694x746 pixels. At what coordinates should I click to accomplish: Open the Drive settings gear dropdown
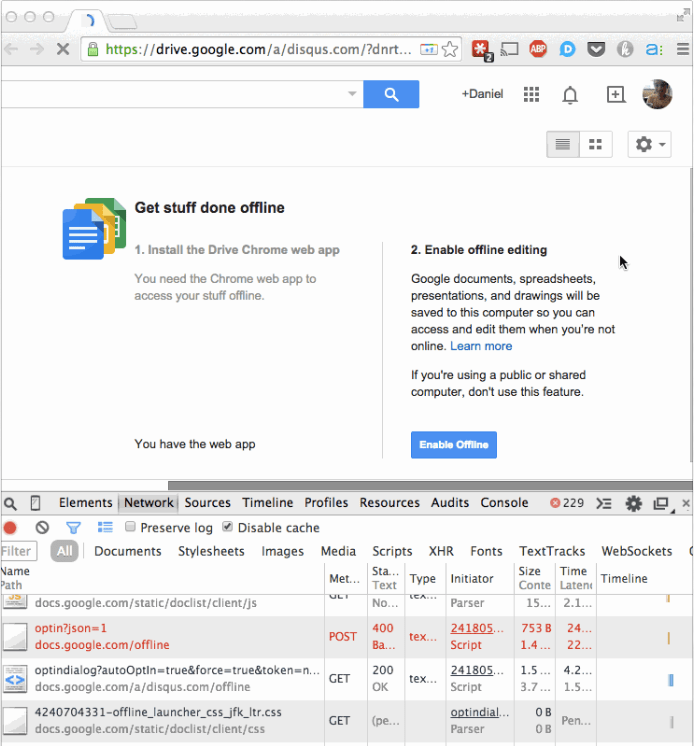tap(649, 144)
